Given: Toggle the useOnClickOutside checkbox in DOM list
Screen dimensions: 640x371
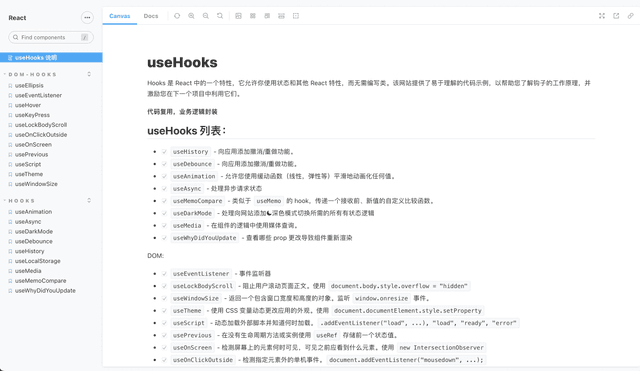Looking at the screenshot, I should point(164,360).
